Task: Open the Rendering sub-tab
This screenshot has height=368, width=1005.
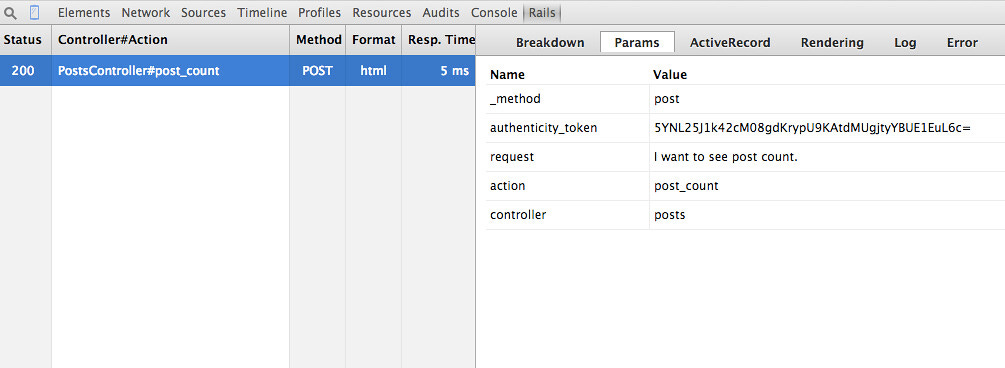Action: [832, 43]
